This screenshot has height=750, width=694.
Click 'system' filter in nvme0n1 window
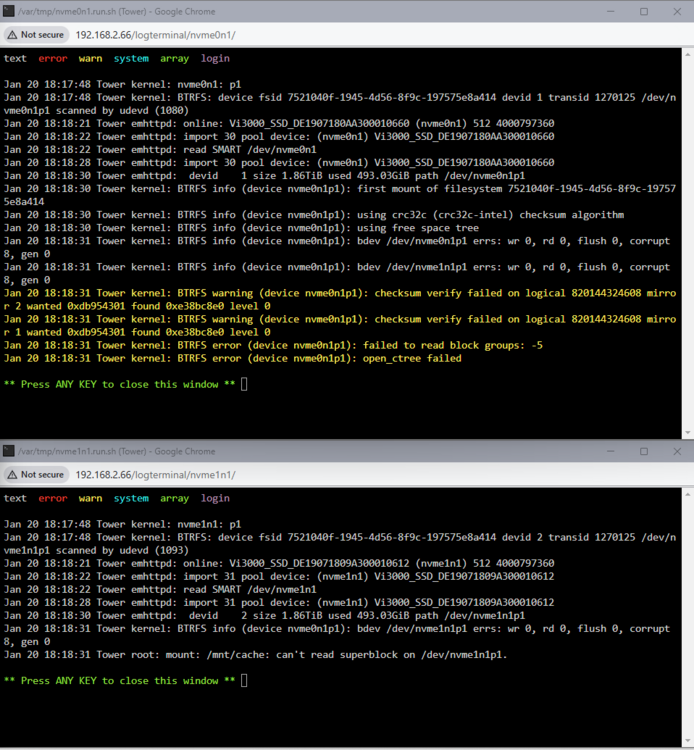(x=131, y=58)
